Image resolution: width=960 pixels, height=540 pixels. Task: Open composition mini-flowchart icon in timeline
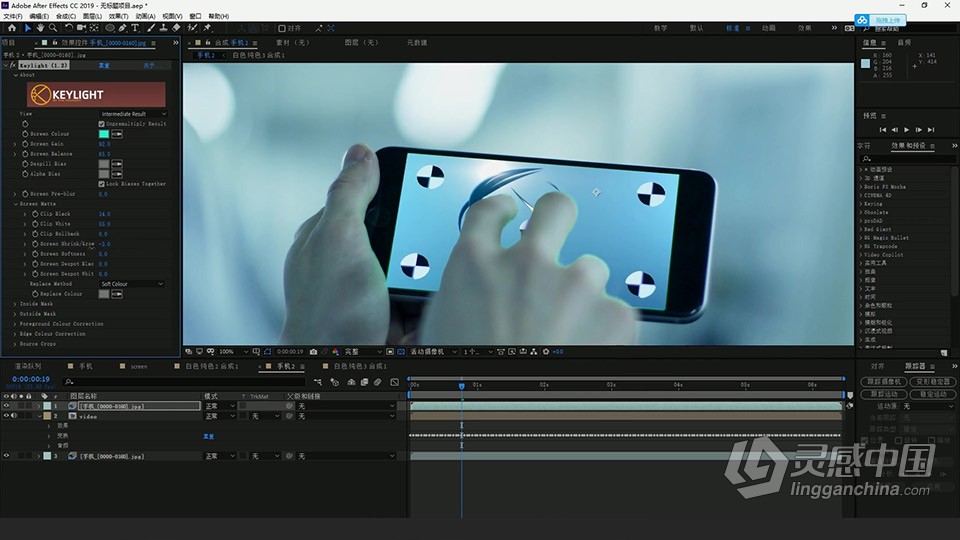[x=318, y=382]
